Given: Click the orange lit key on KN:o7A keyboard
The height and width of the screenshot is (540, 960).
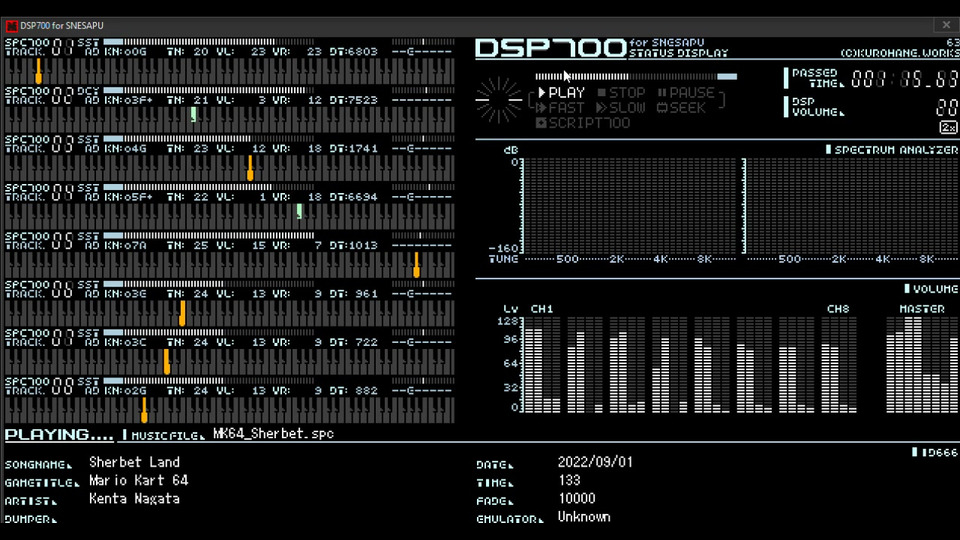Looking at the screenshot, I should [416, 264].
